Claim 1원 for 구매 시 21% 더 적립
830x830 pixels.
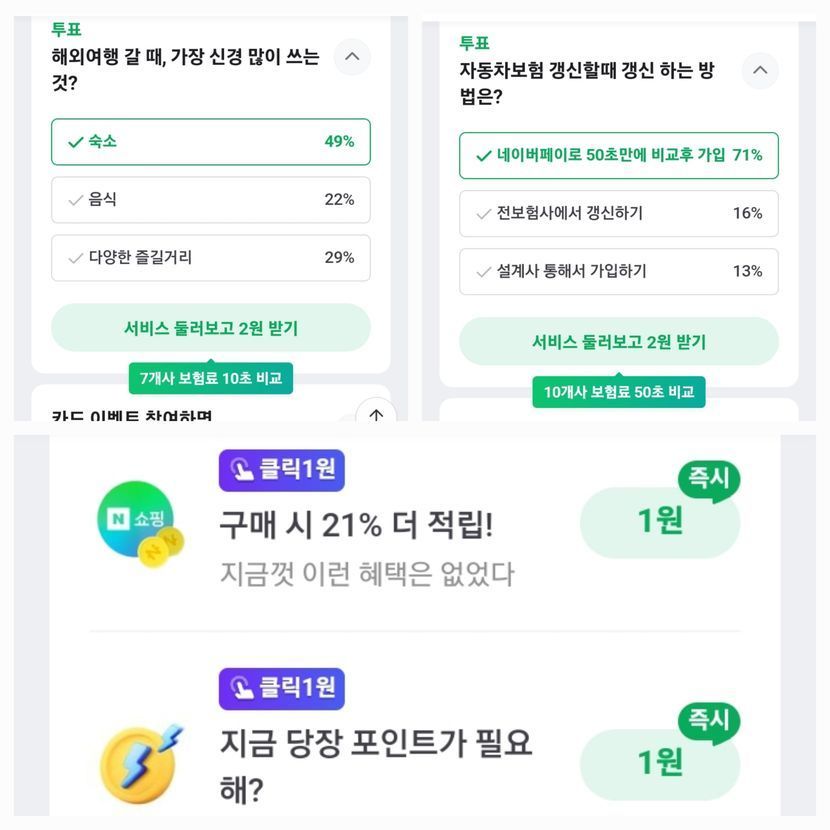659,522
